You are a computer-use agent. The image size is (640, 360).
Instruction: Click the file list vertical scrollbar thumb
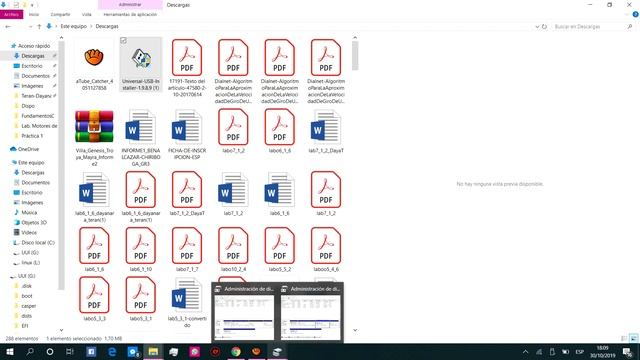355,55
